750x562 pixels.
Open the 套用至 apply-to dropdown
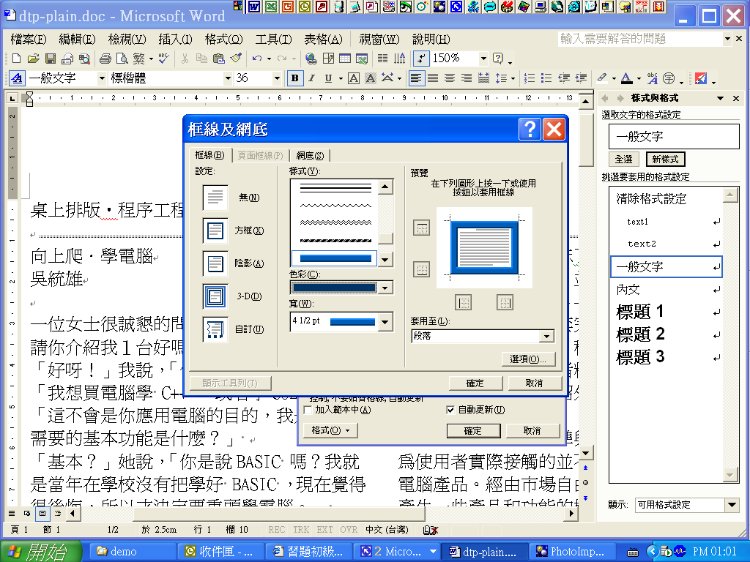[x=546, y=336]
